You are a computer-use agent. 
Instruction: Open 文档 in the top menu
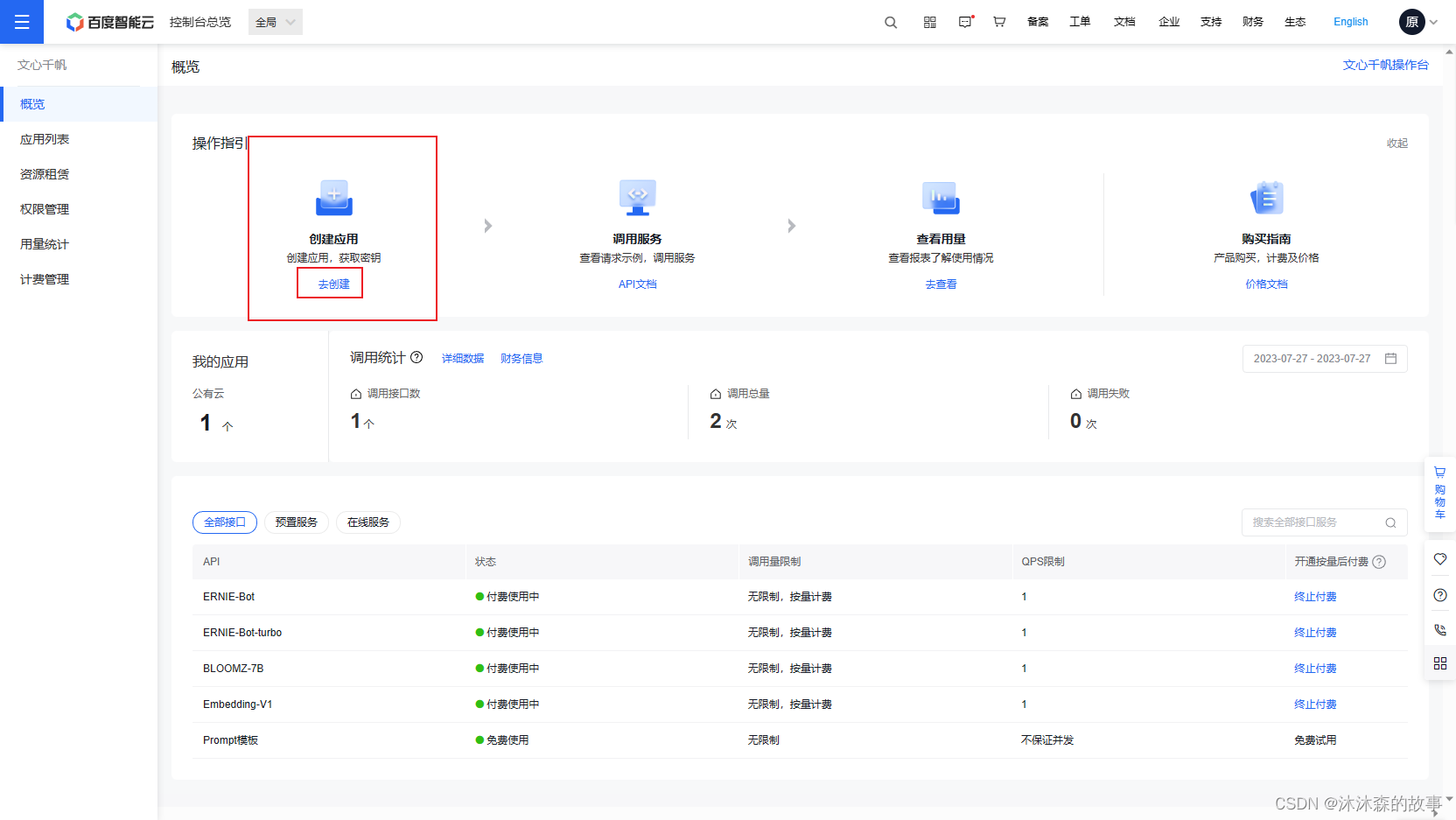1124,22
